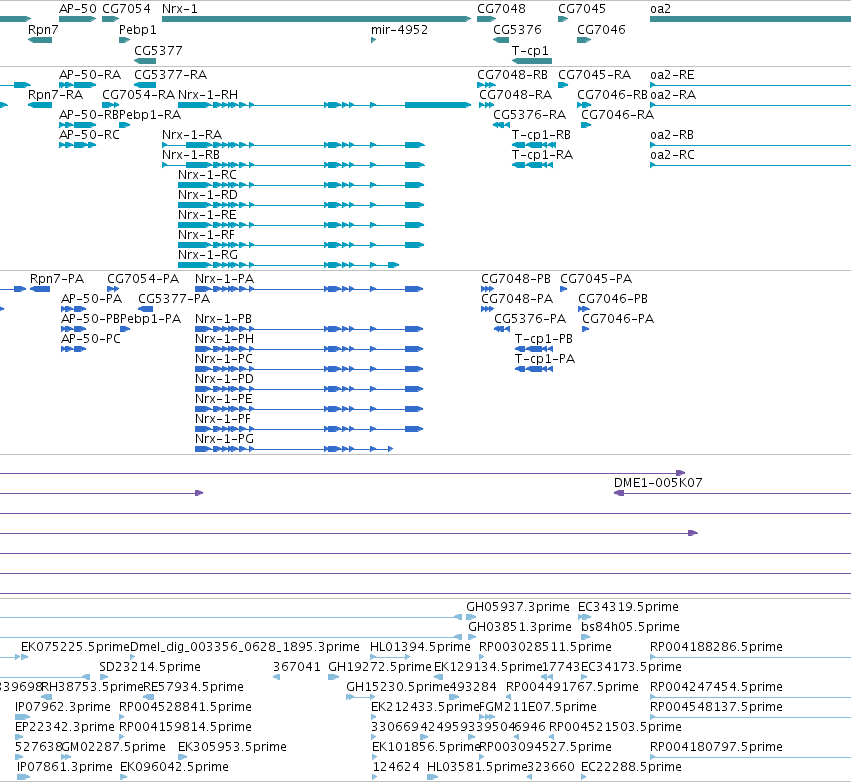Select the Nrx-1 gene feature bar
This screenshot has width=851, height=782.
pos(316,19)
